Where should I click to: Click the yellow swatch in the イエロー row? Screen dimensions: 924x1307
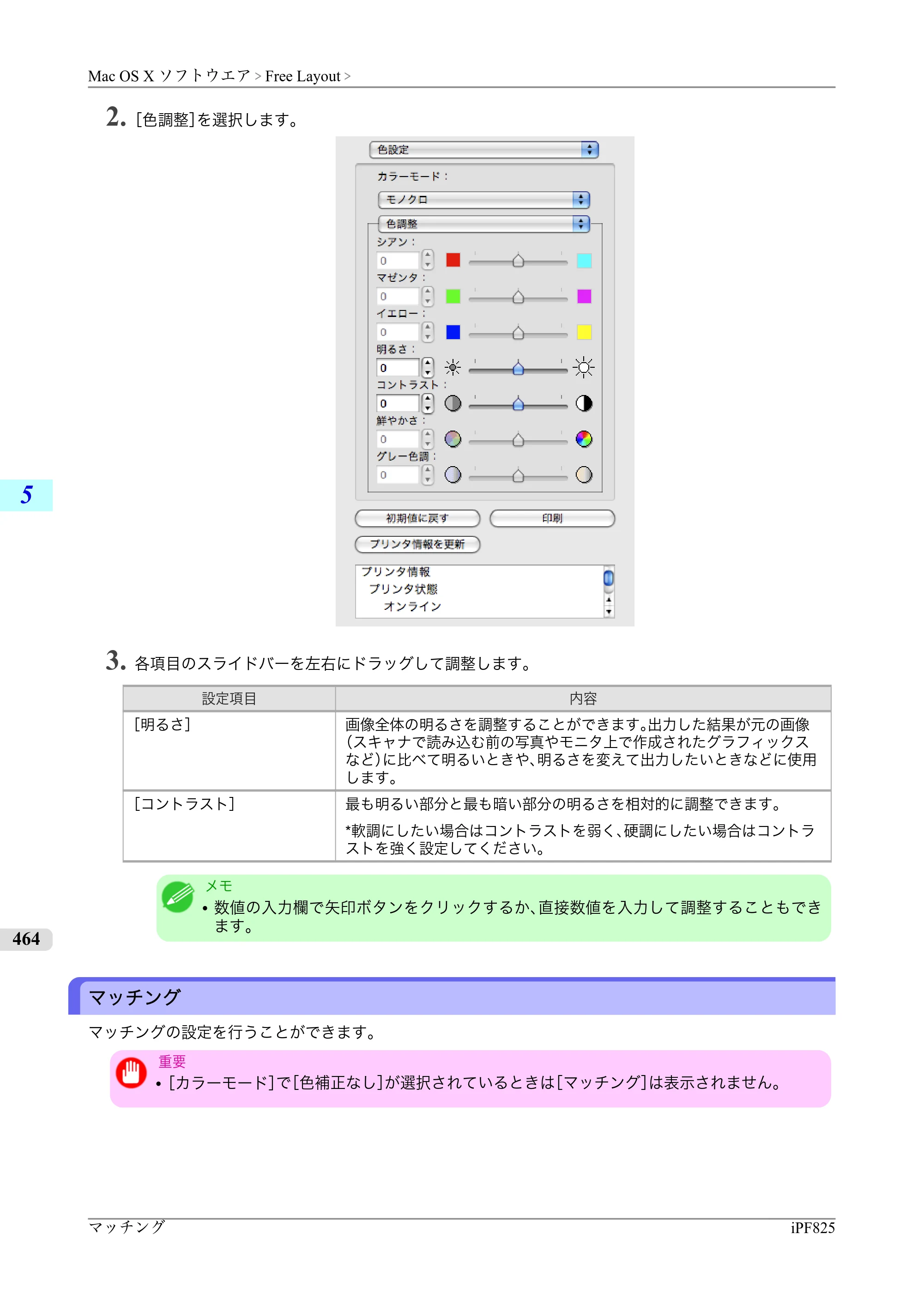coord(584,332)
